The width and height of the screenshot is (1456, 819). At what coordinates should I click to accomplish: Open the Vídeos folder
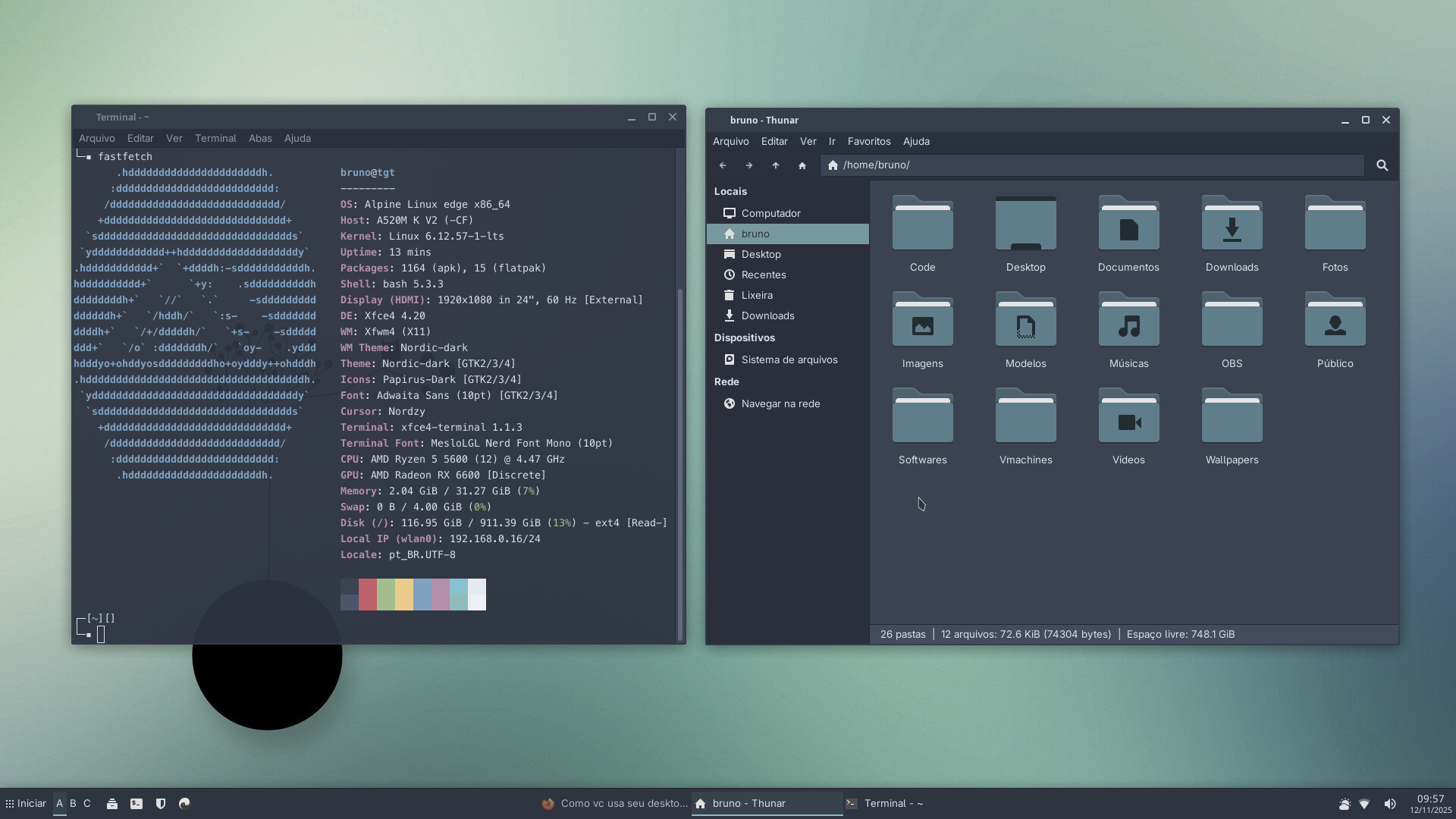click(1128, 418)
